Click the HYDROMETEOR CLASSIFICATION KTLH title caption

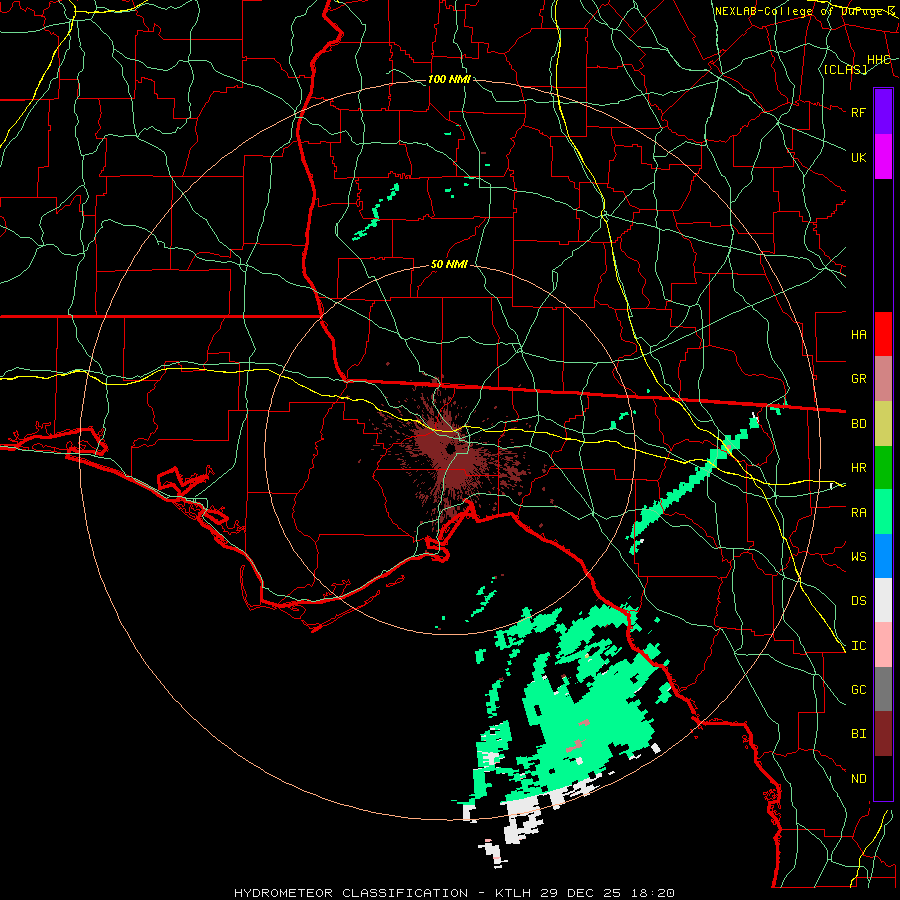454,893
